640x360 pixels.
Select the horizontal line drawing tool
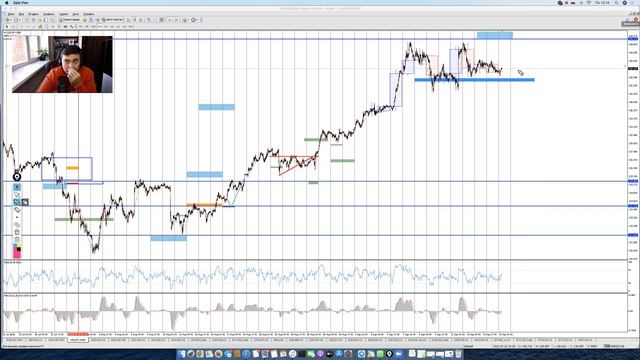click(28, 27)
